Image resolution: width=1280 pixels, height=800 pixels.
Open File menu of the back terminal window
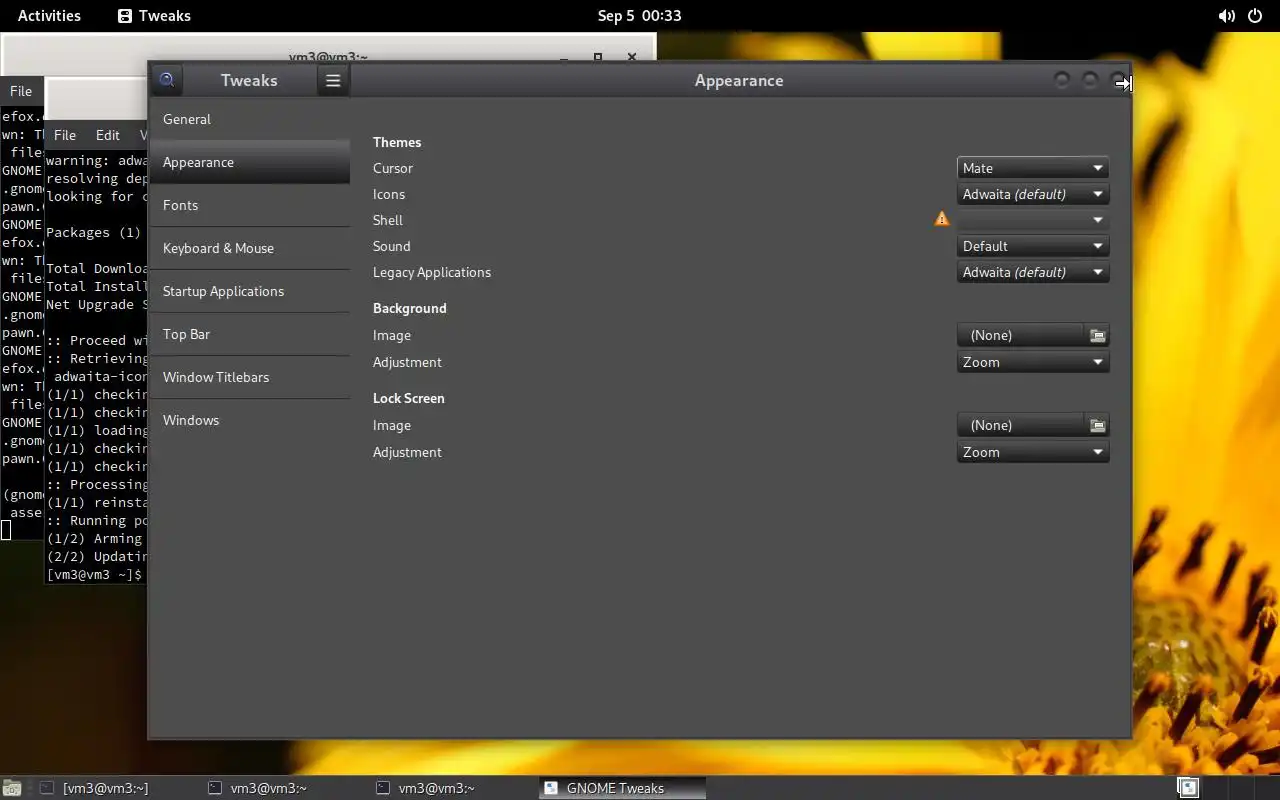pos(21,91)
